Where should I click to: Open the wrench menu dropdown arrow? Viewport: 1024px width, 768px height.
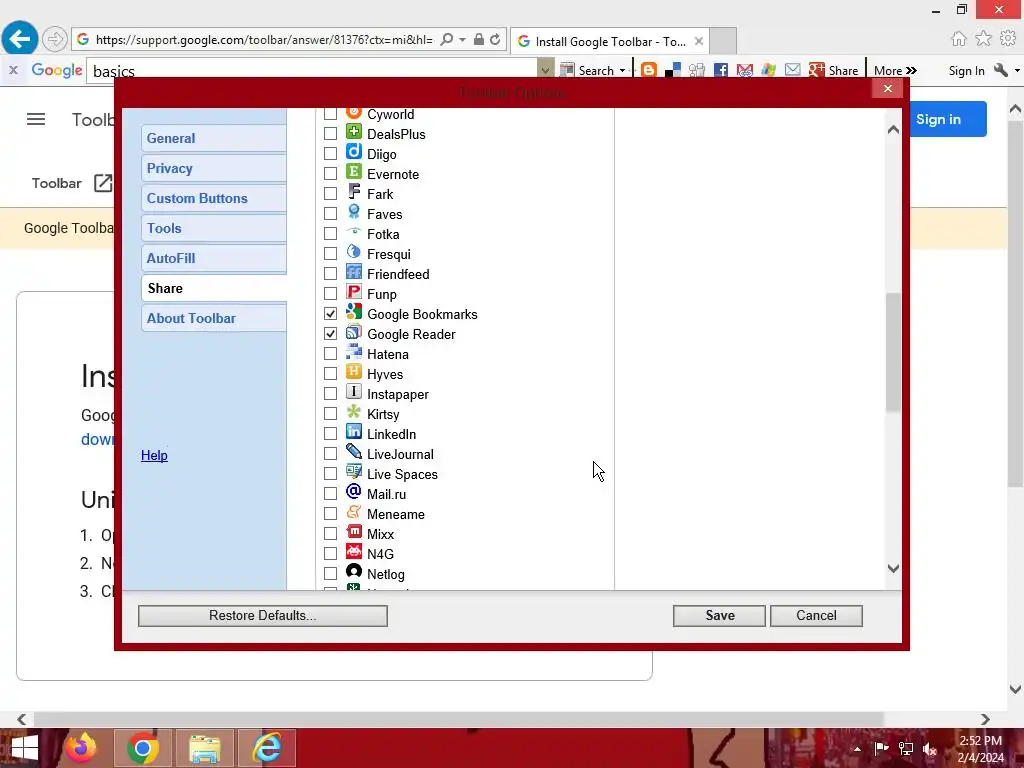(x=1017, y=71)
